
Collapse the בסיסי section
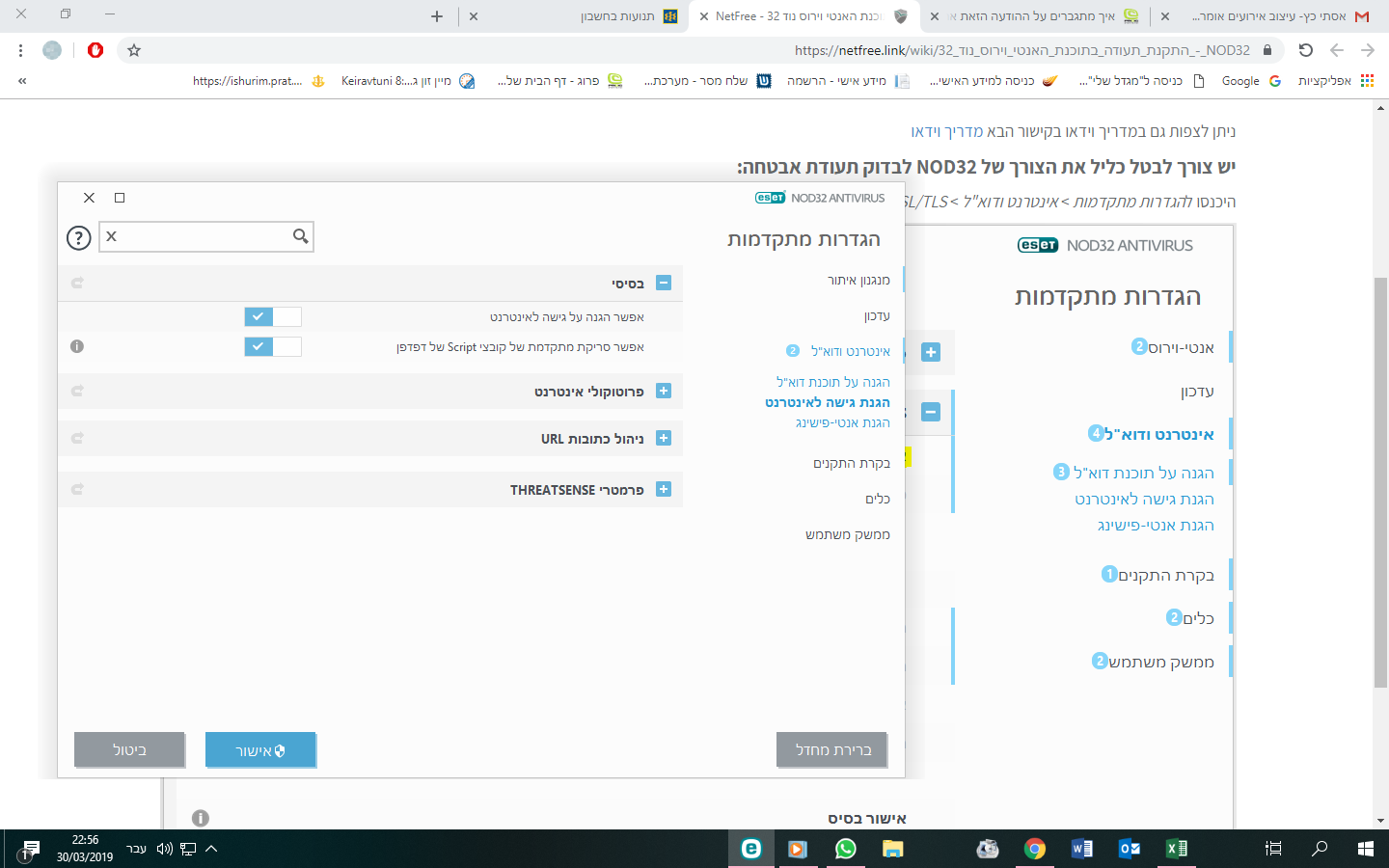tap(664, 283)
